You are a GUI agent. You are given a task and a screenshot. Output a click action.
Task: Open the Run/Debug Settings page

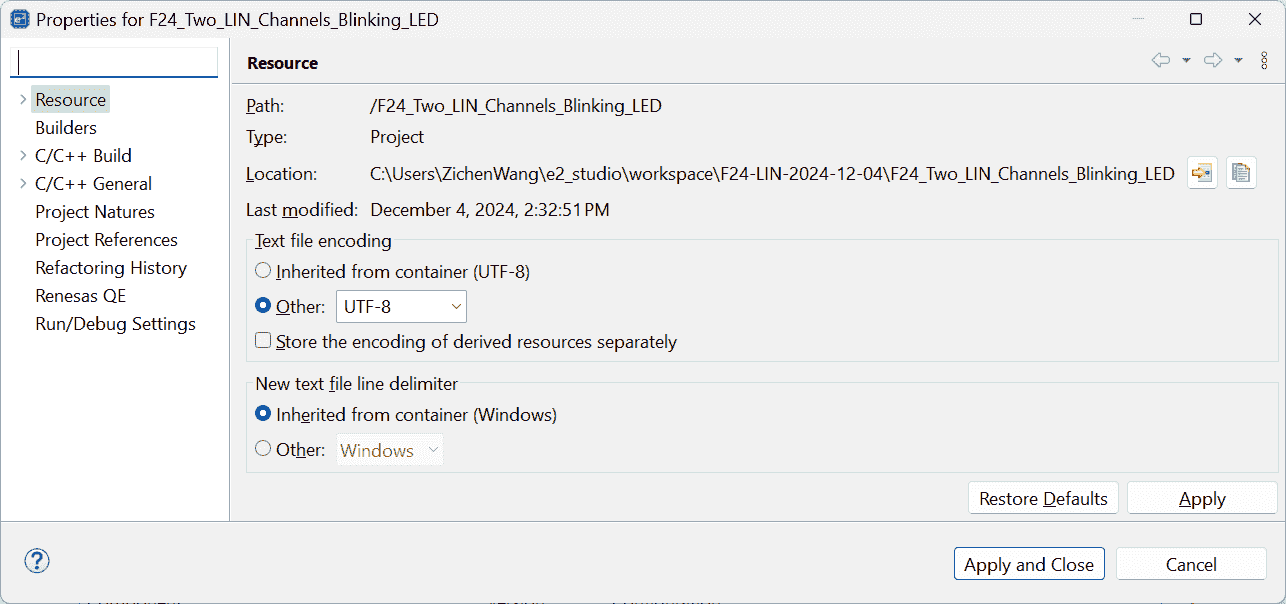115,324
